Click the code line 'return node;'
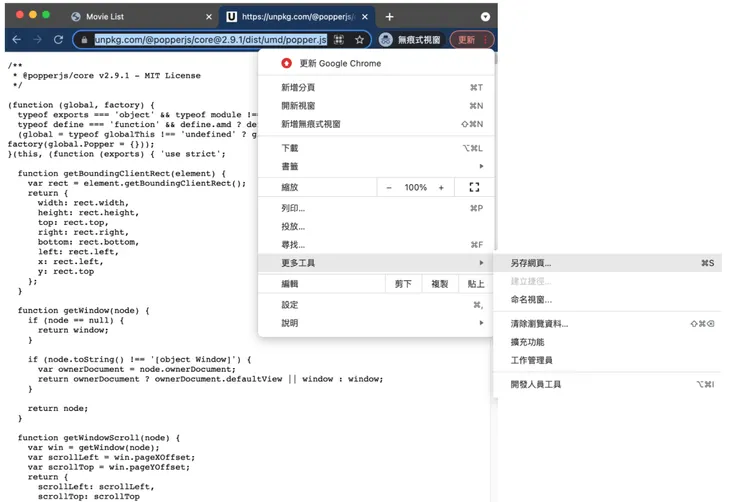The width and height of the screenshot is (740, 502). pyautogui.click(x=58, y=409)
